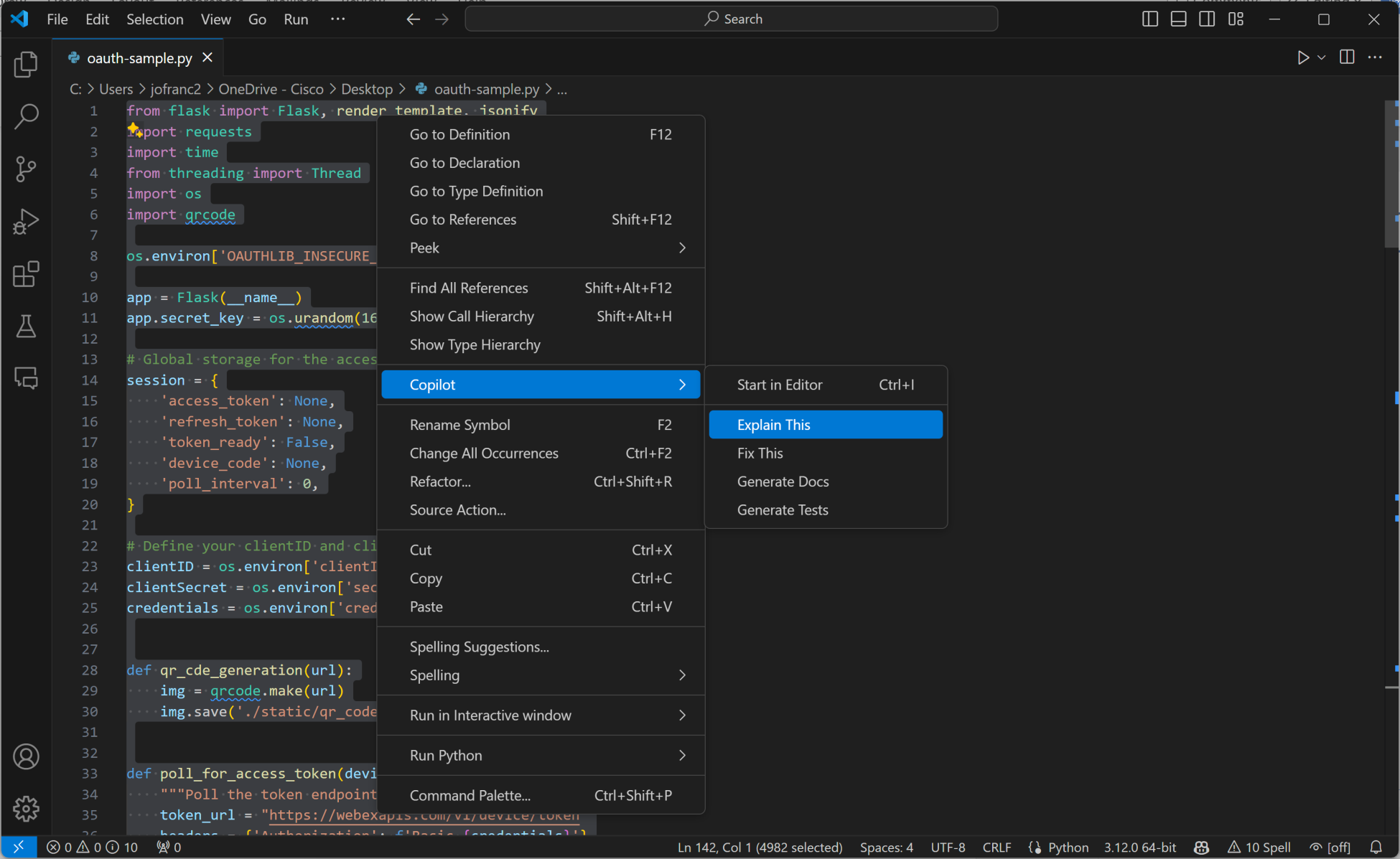Open Problems errors and warnings status item
This screenshot has width=1400, height=859.
tap(92, 847)
